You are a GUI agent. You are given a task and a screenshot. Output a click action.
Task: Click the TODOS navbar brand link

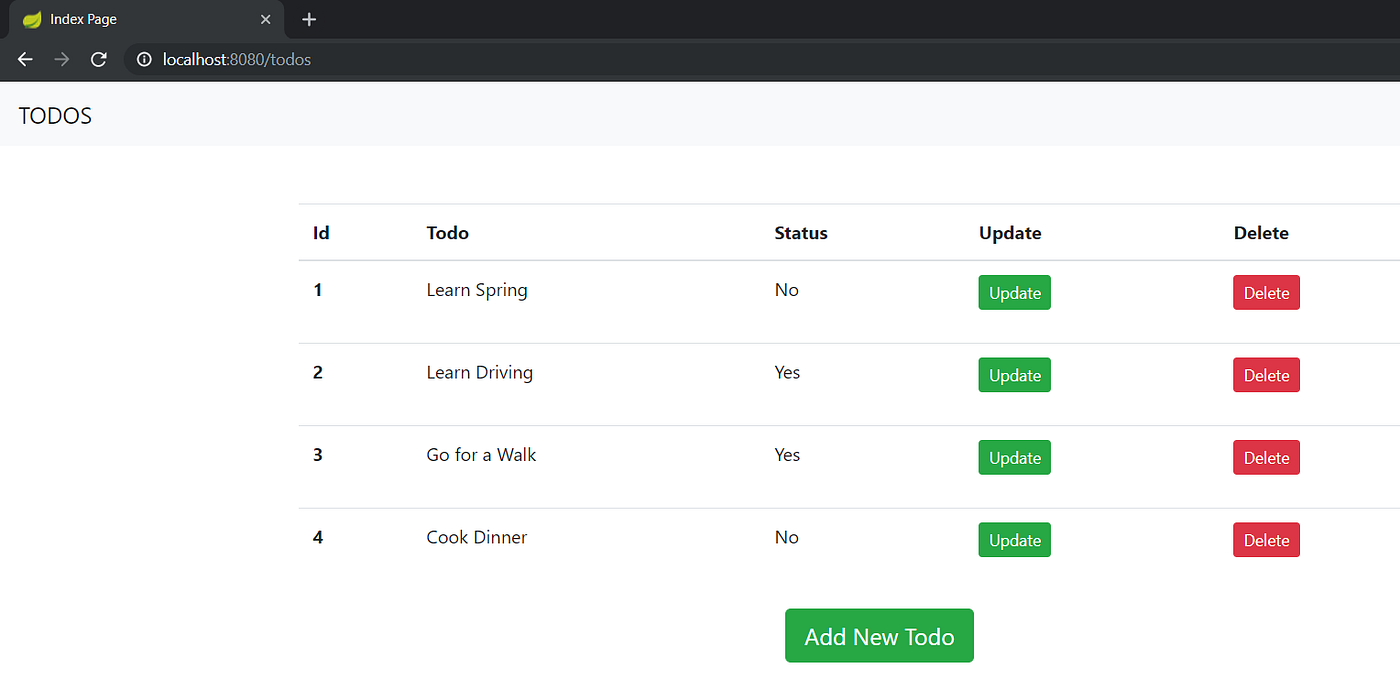click(55, 116)
